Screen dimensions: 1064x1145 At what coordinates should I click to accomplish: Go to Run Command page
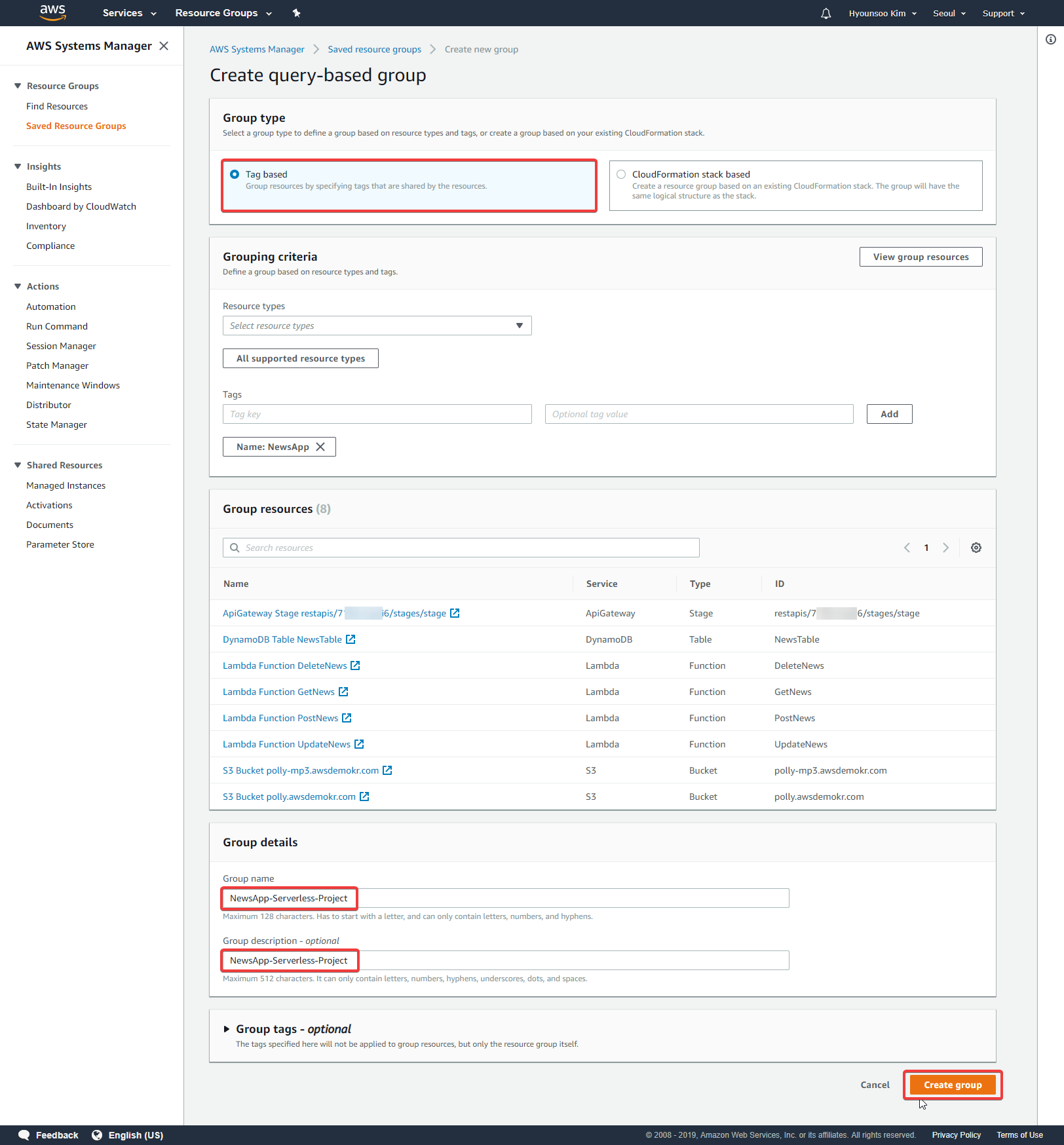(x=57, y=326)
